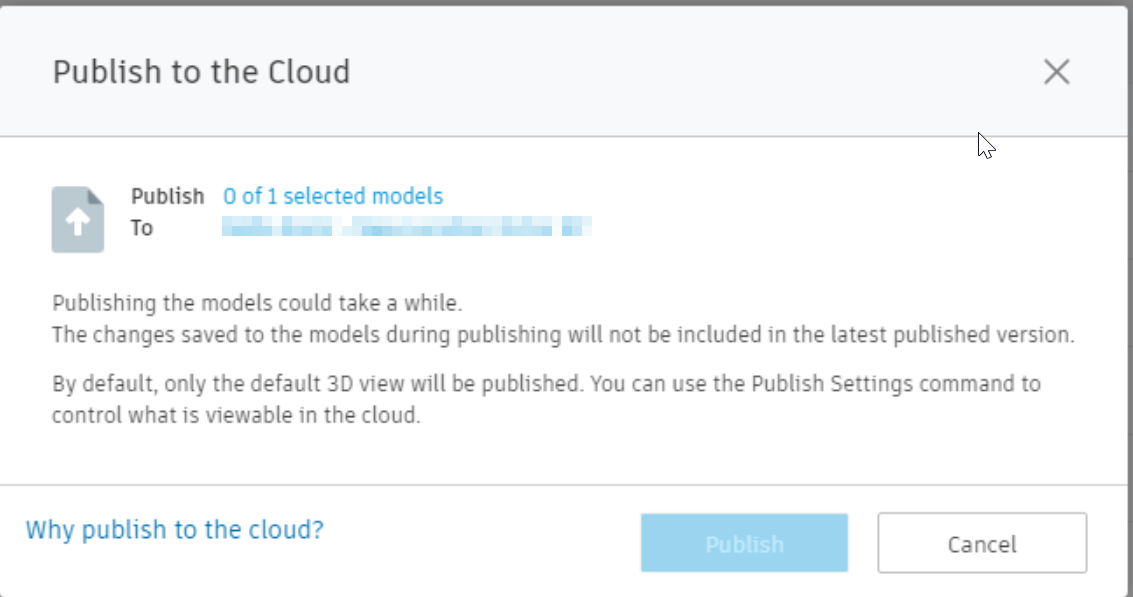Click the white arrow inside the upload icon
Viewport: 1133px width, 597px height.
tap(78, 224)
